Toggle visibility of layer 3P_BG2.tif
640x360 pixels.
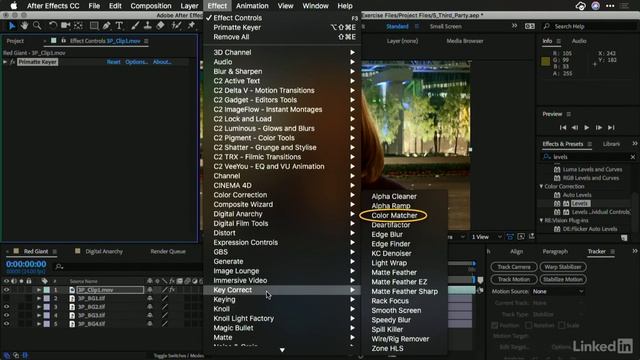point(7,307)
